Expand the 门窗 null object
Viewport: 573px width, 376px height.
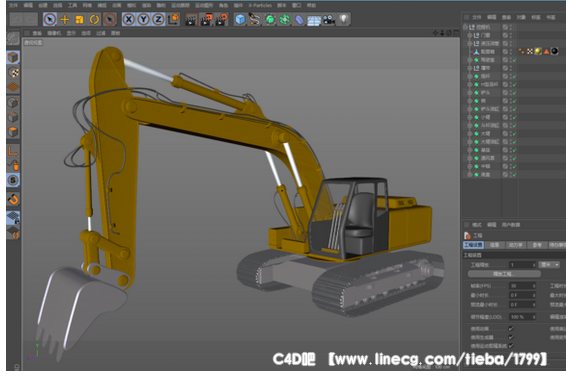click(470, 35)
